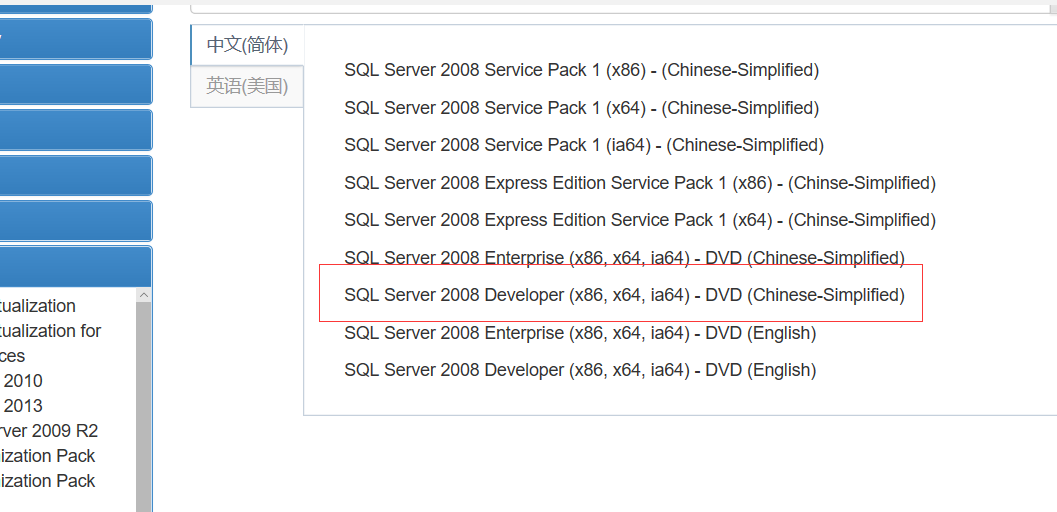Select the truncated "ces" sidebar entry
1057x512 pixels.
click(x=13, y=356)
